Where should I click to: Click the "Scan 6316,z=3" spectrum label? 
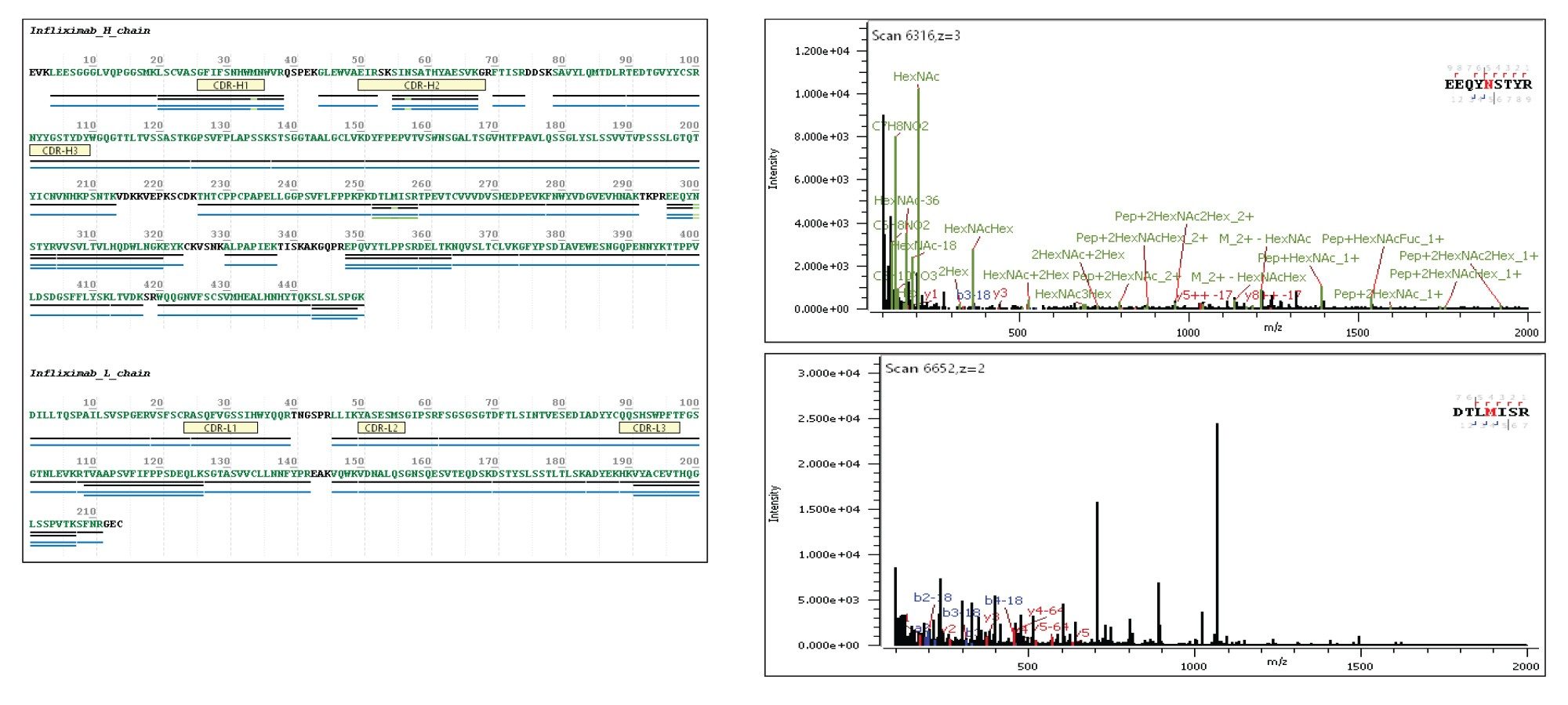point(916,35)
